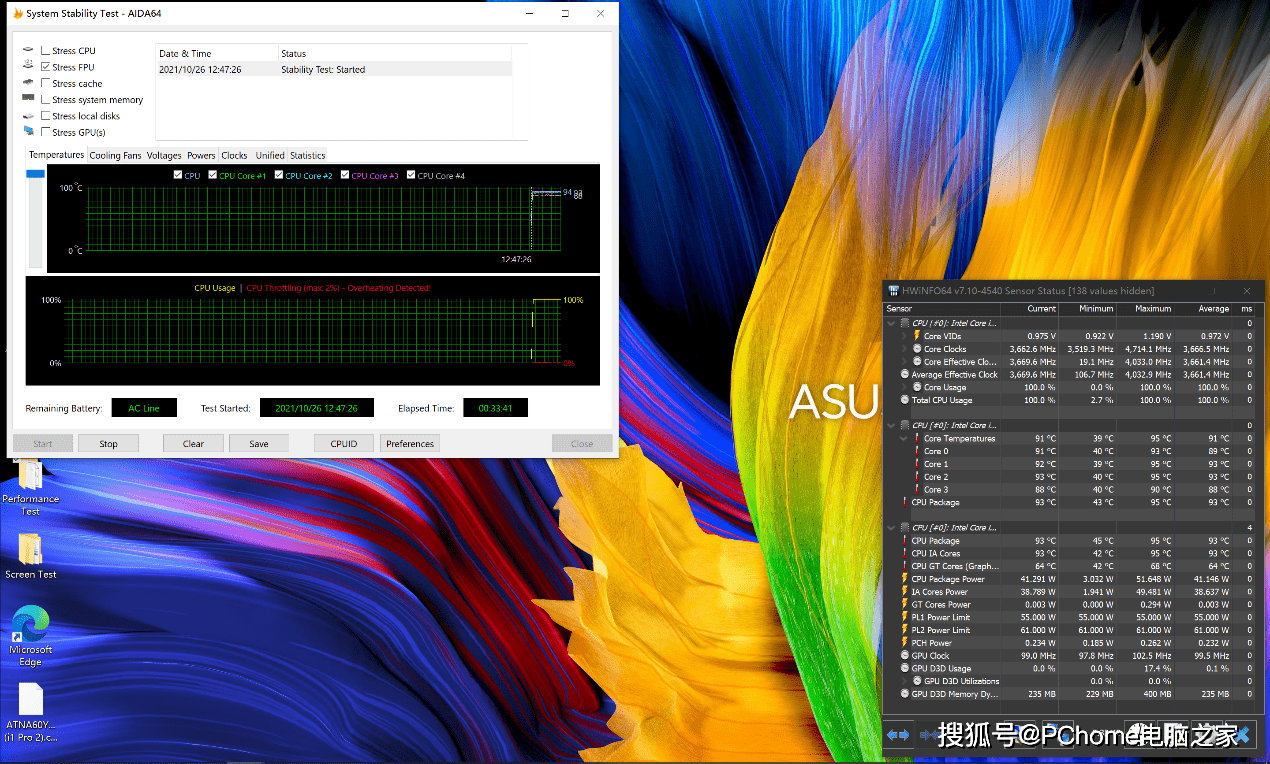Expand the Core VIDs row in HWiNFO

(905, 336)
